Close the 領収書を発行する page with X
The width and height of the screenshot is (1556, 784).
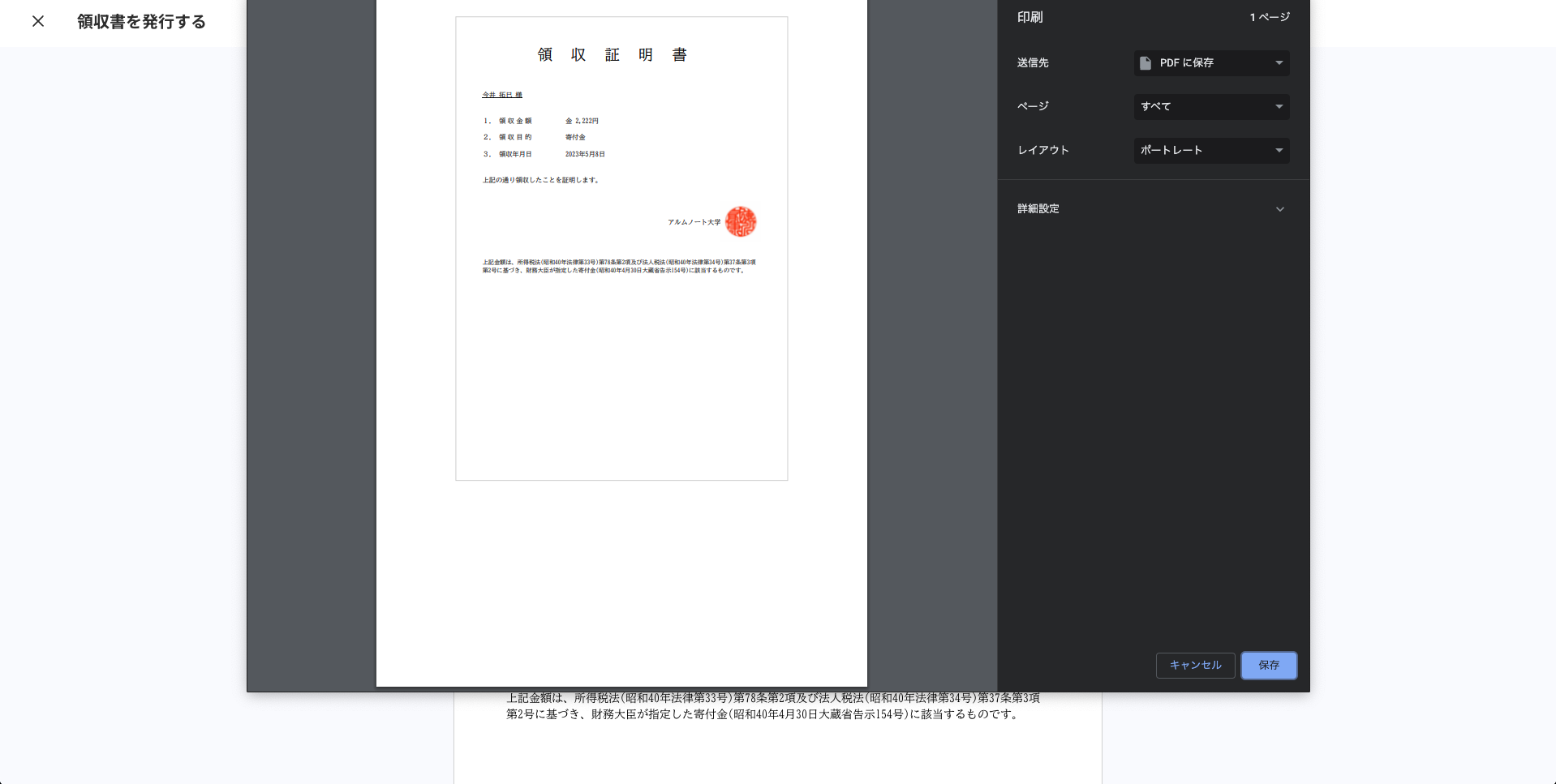pyautogui.click(x=38, y=21)
